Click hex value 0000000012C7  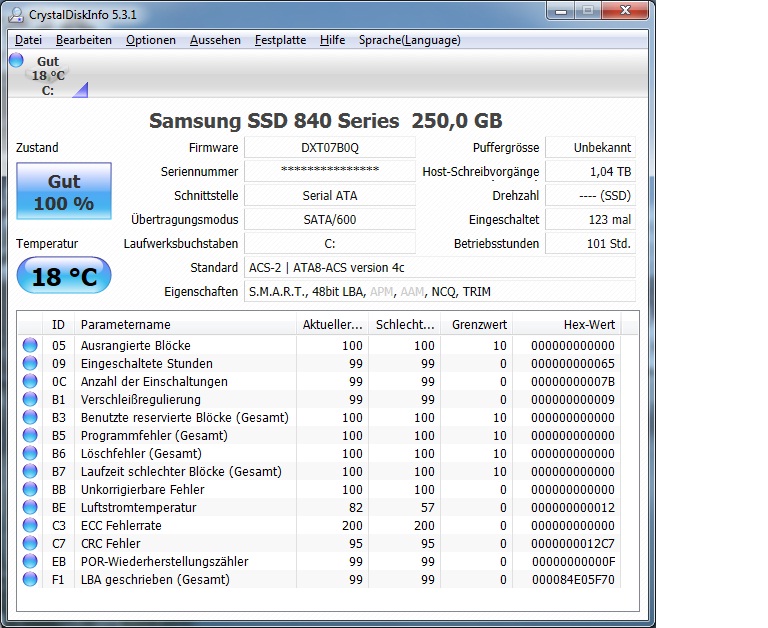pyautogui.click(x=573, y=544)
